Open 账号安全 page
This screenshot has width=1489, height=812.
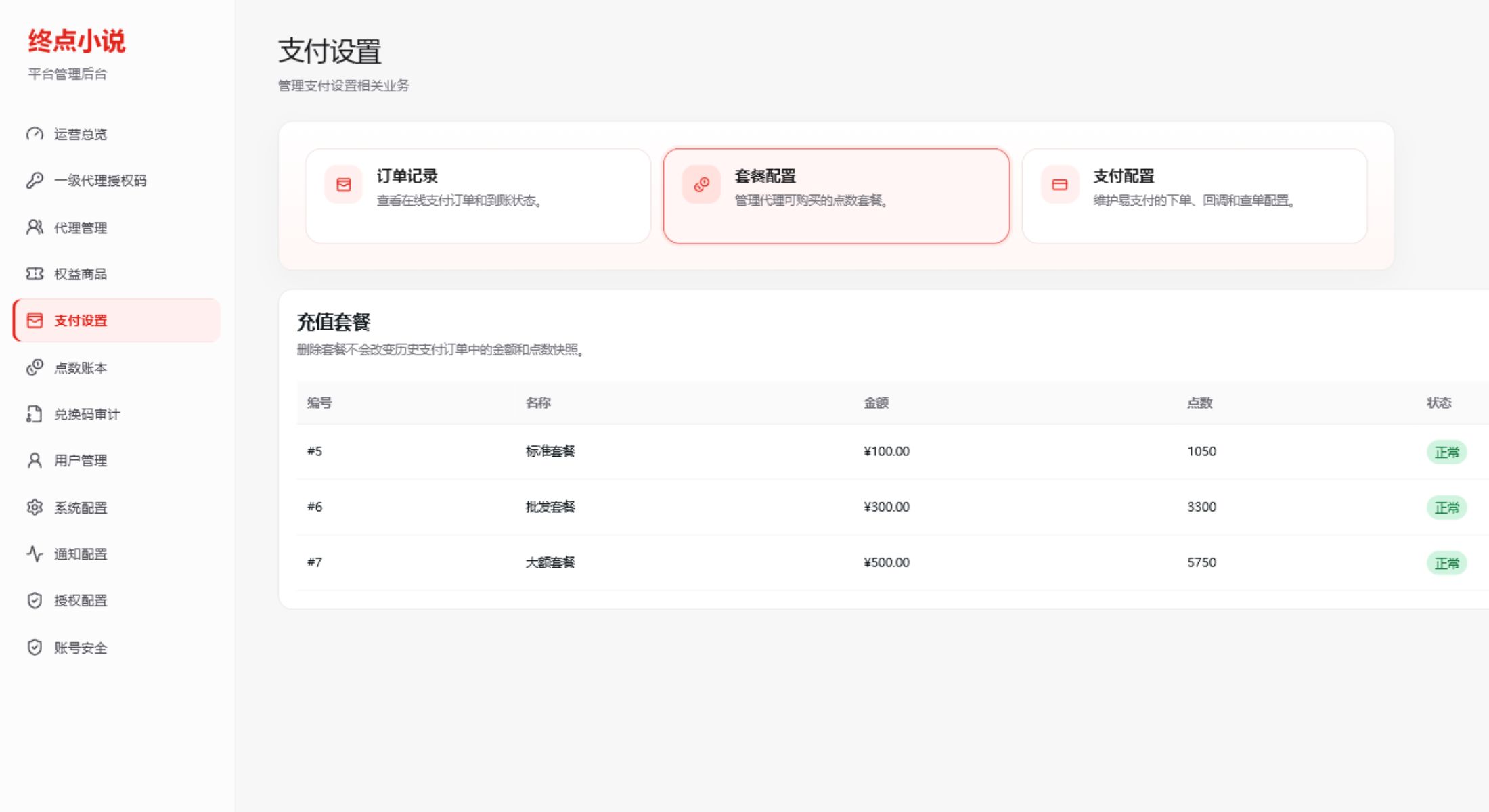coord(116,648)
